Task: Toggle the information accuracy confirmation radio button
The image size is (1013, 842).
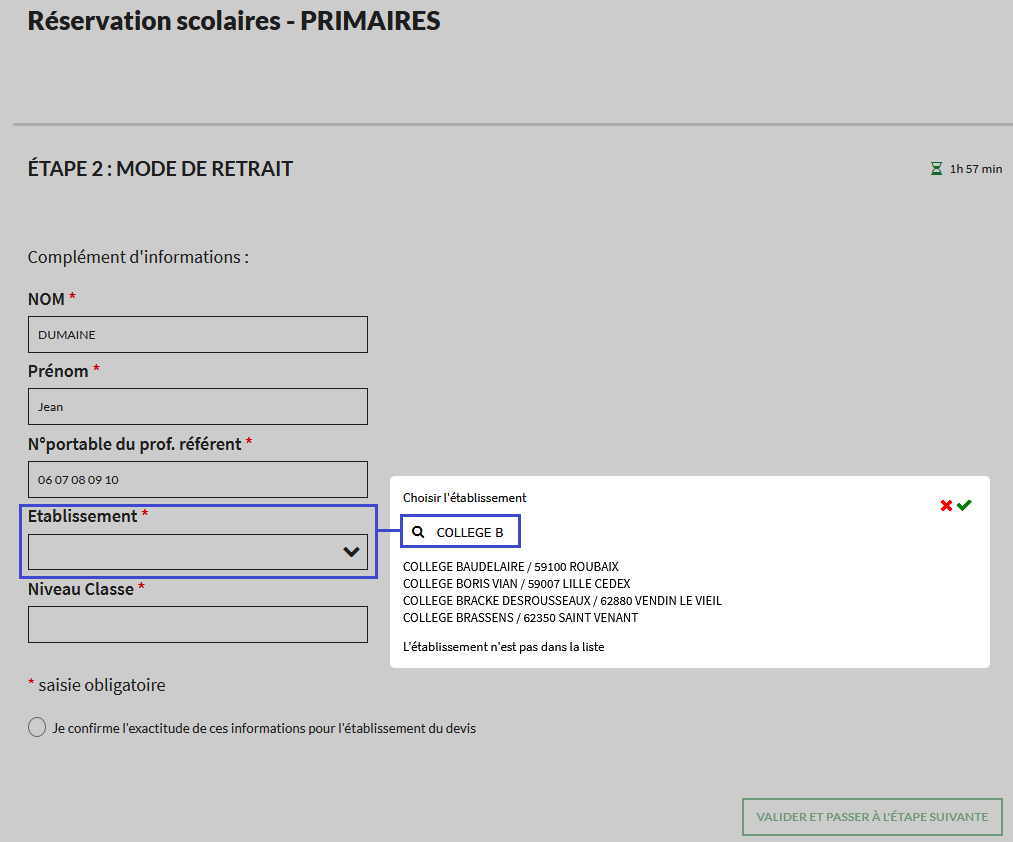Action: pyautogui.click(x=38, y=727)
